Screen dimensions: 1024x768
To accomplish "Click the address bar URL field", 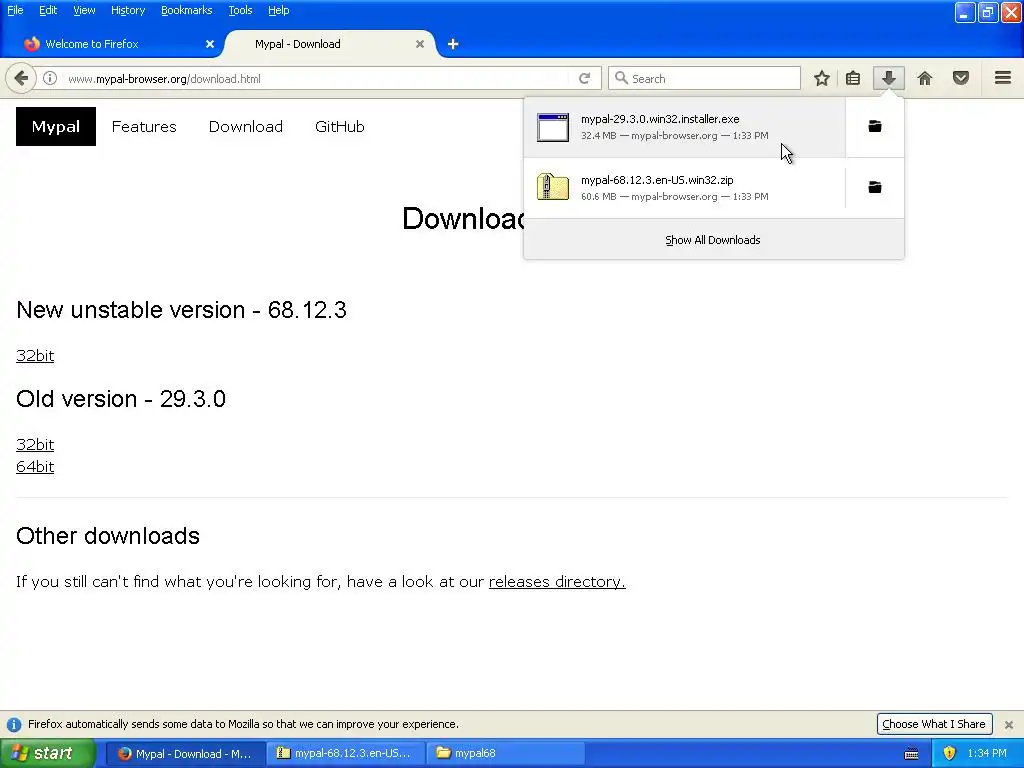I will pos(317,78).
